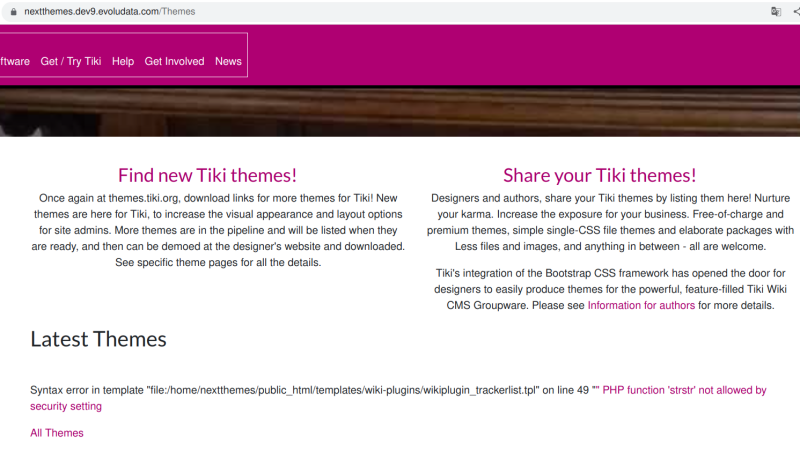Open the All Themes link

coord(57,433)
